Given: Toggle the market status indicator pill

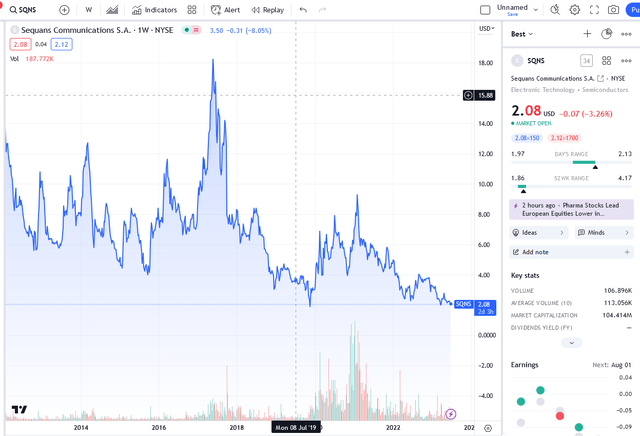Looking at the screenshot, I should click(x=191, y=30).
